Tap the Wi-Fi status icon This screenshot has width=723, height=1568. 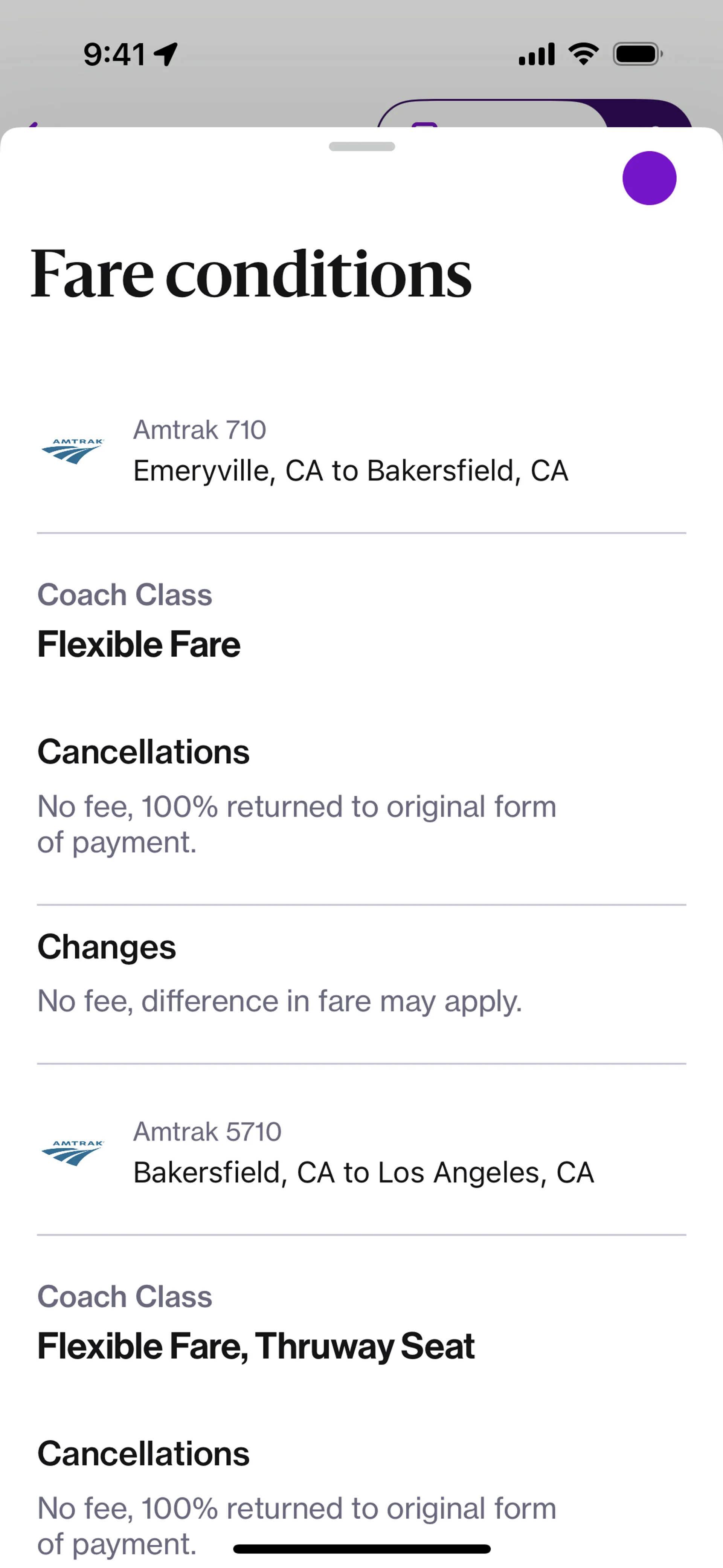pos(583,54)
